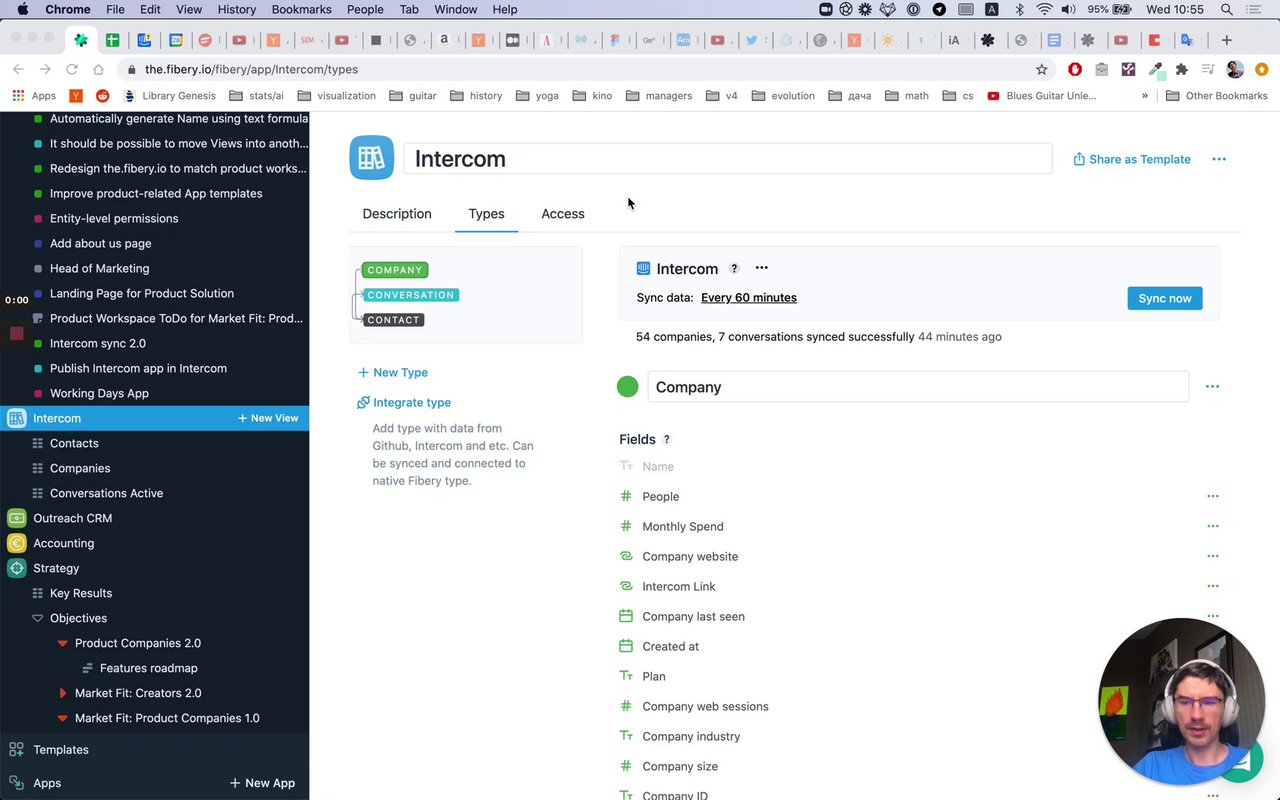Viewport: 1280px width, 800px height.
Task: Click the Outreach CRM app icon in sidebar
Action: coord(16,518)
